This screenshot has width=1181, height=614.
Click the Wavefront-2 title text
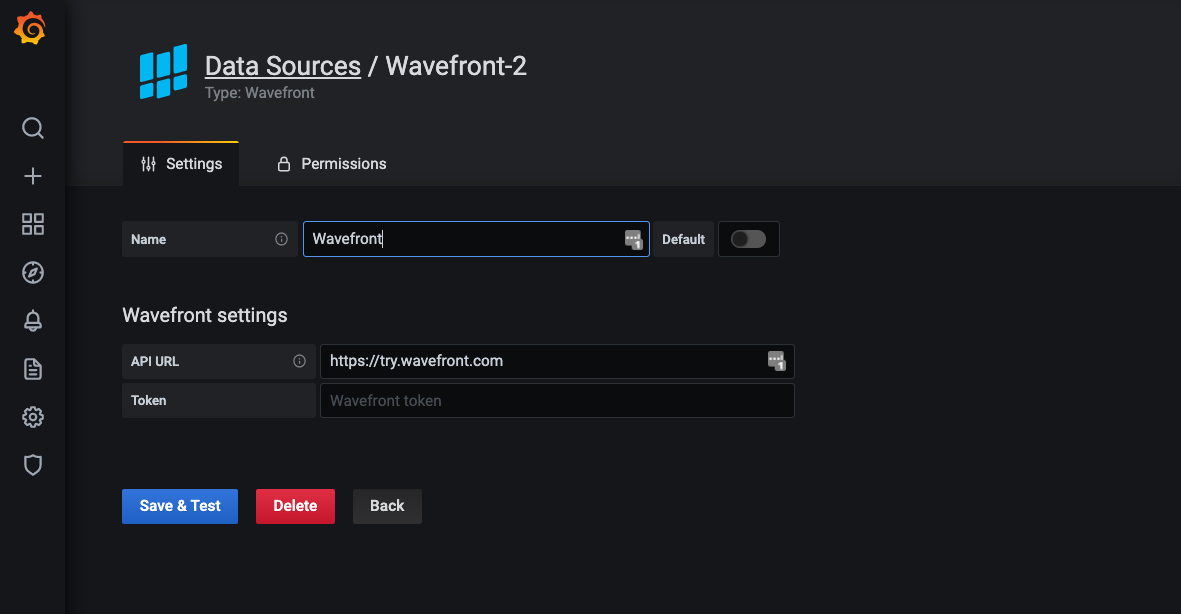pos(456,66)
